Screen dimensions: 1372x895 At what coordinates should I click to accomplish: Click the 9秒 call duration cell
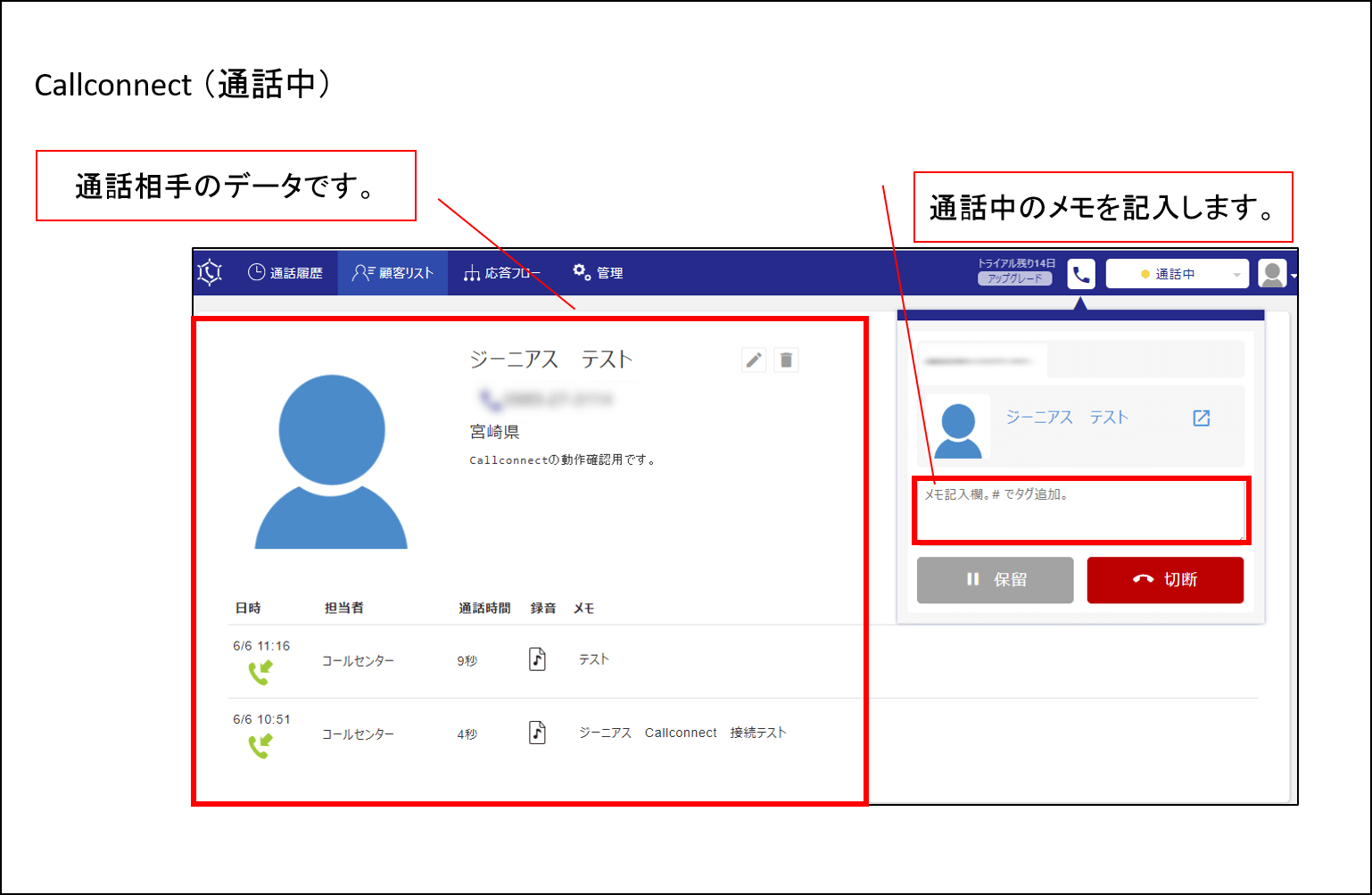(467, 661)
